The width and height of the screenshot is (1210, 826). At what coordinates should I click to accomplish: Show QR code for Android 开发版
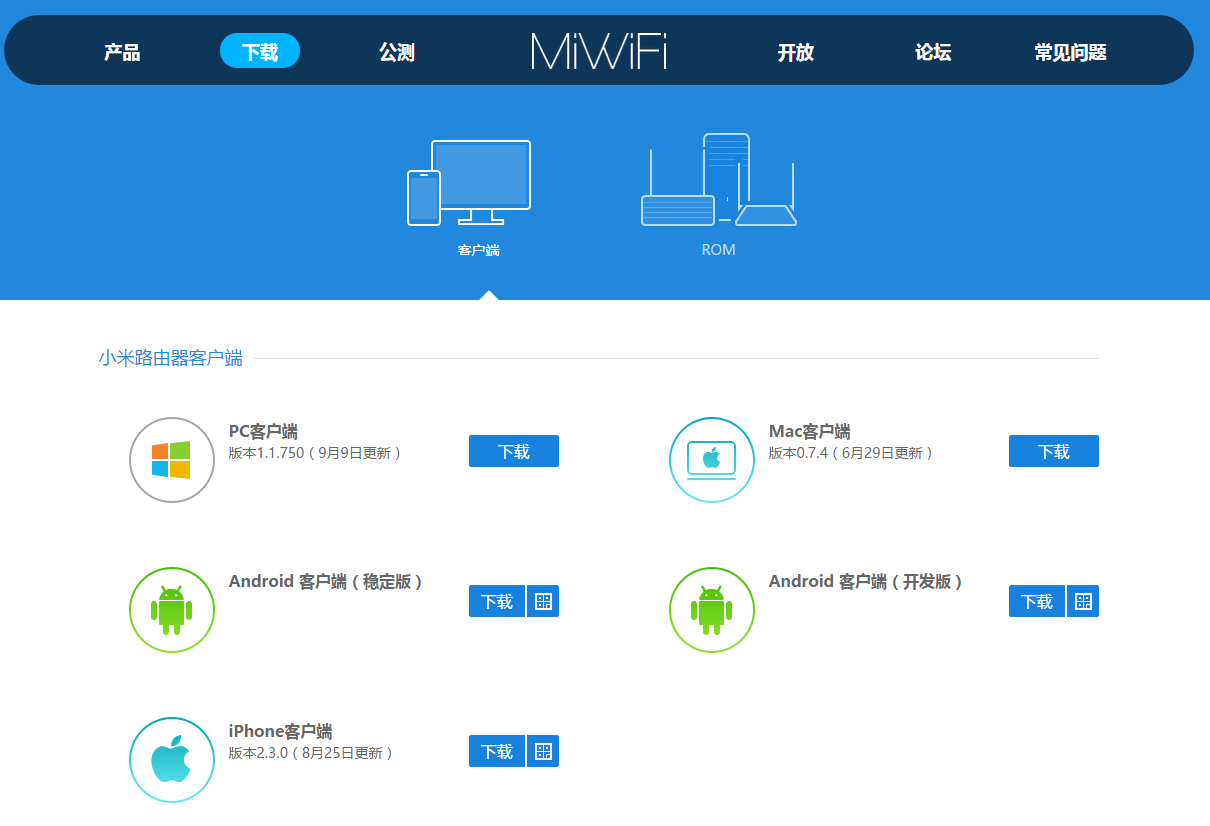[1083, 601]
